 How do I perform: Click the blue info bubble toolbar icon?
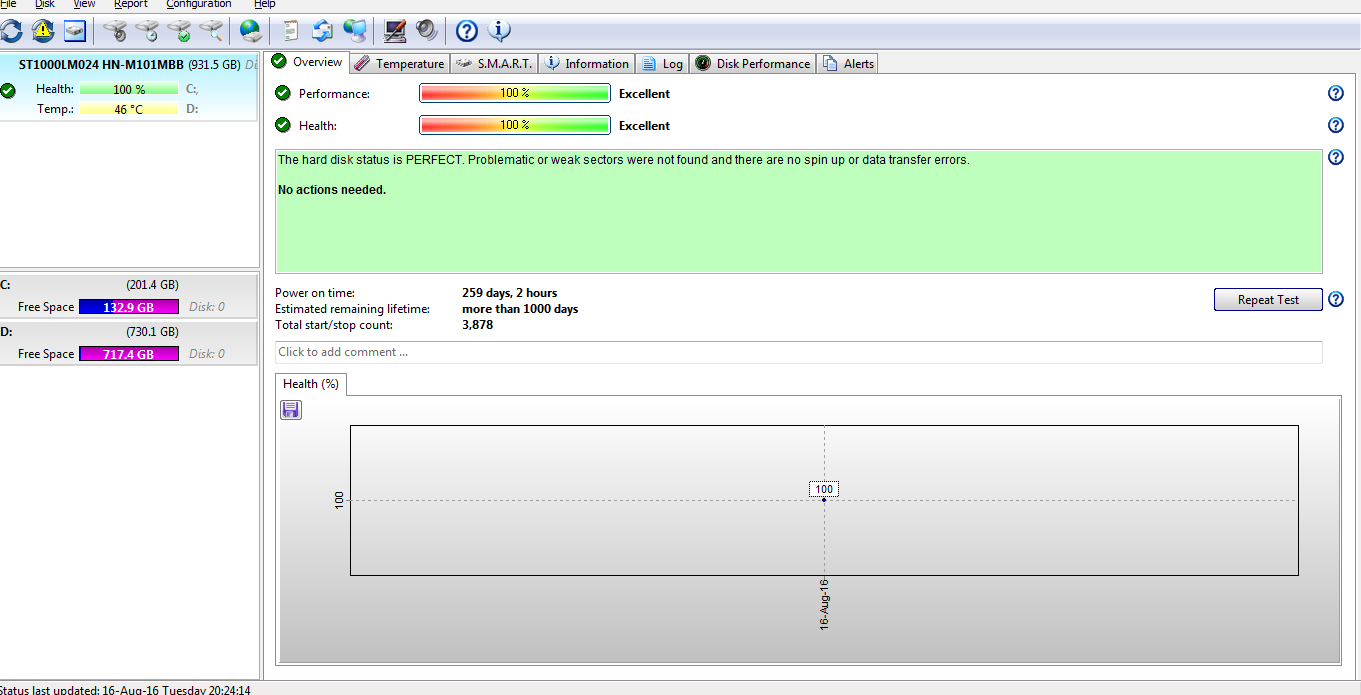click(498, 31)
